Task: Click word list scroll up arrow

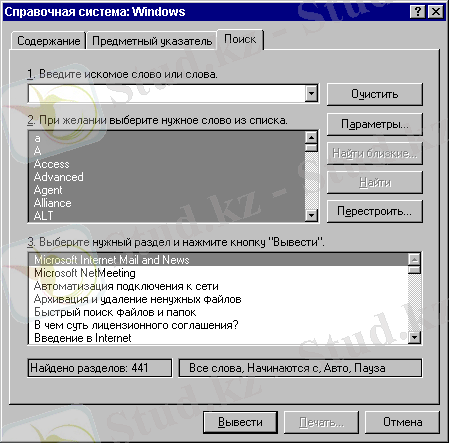Action: (311, 137)
